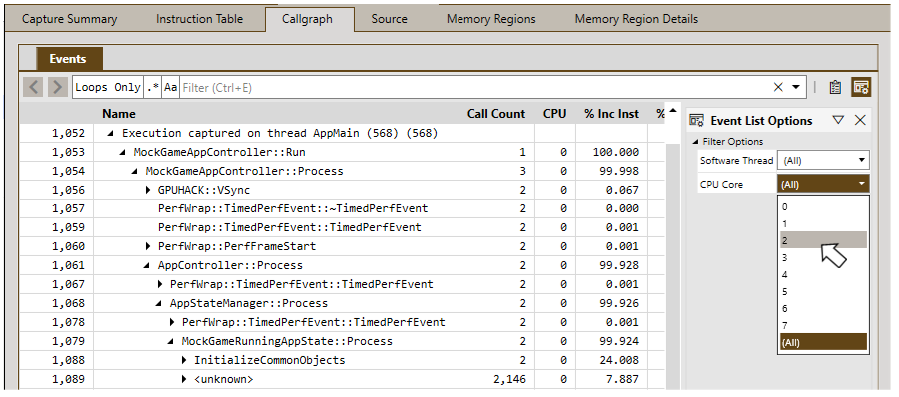Toggle the Event List Options panel icon
899x397 pixels.
pyautogui.click(x=861, y=88)
